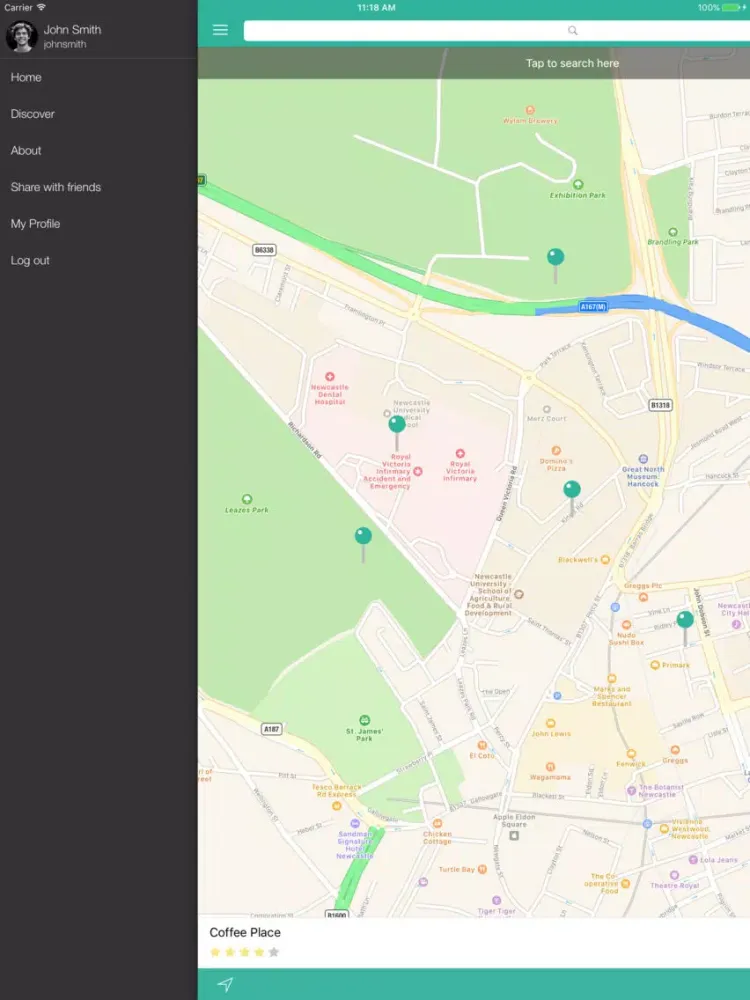750x1000 pixels.
Task: Open the Discover menu item
Action: (33, 114)
